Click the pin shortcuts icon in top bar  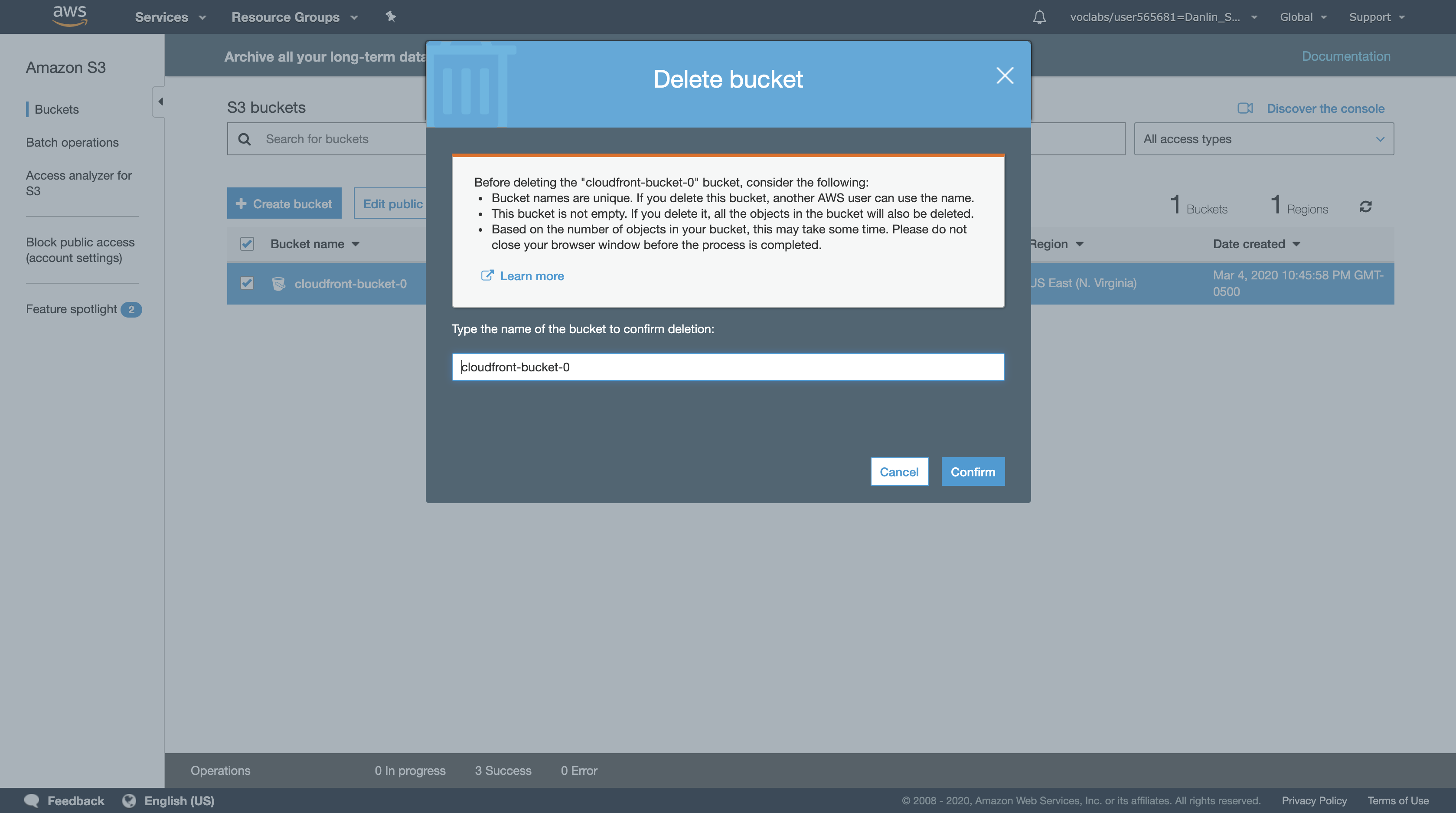[x=391, y=16]
